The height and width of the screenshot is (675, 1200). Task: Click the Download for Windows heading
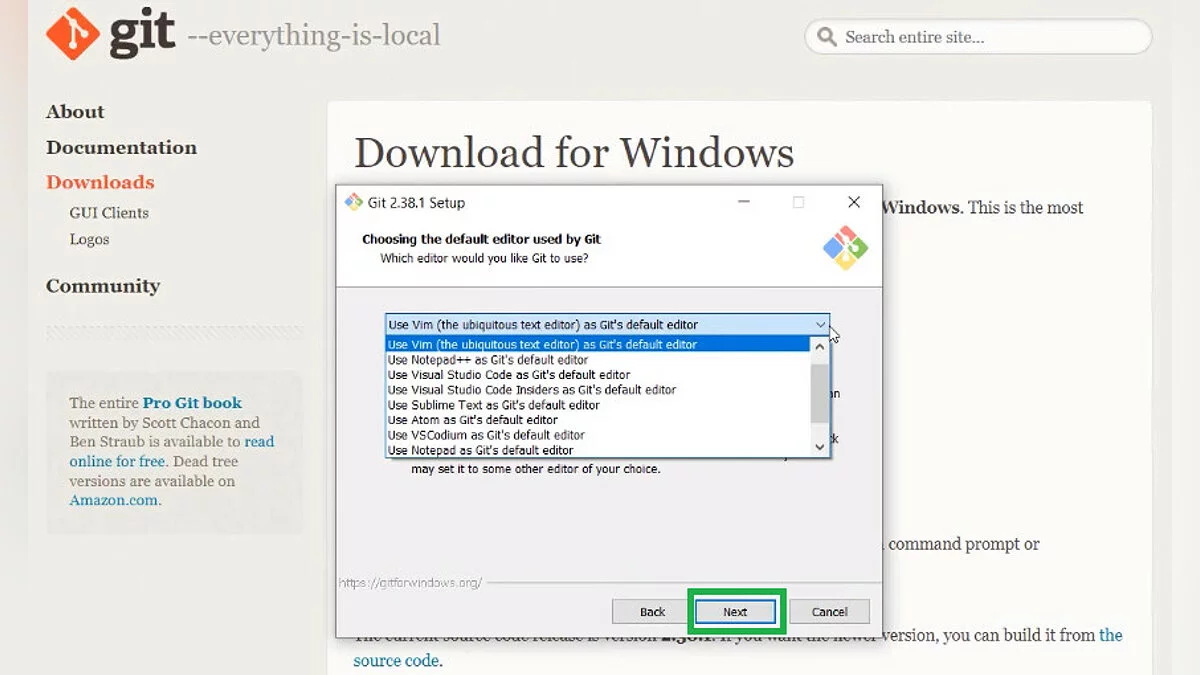tap(574, 153)
